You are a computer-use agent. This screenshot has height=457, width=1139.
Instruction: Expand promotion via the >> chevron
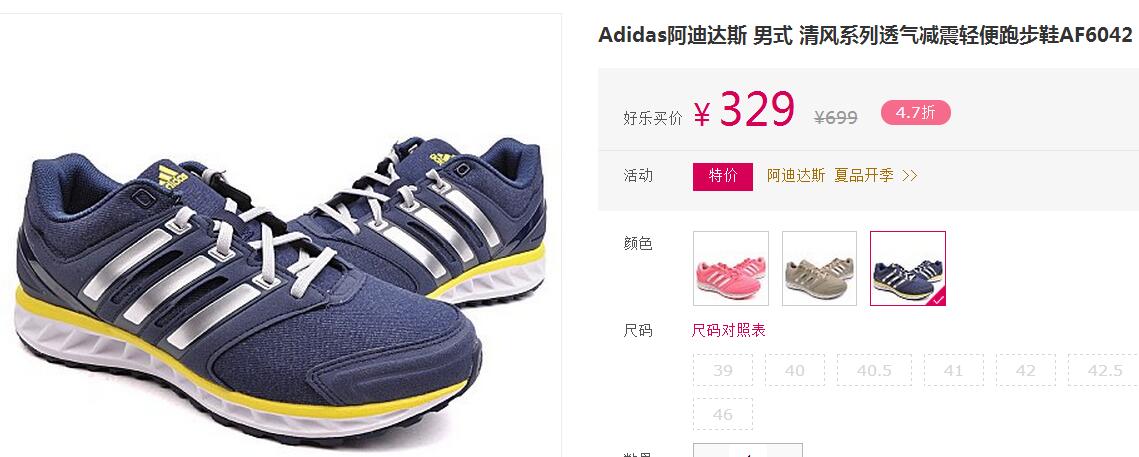909,175
